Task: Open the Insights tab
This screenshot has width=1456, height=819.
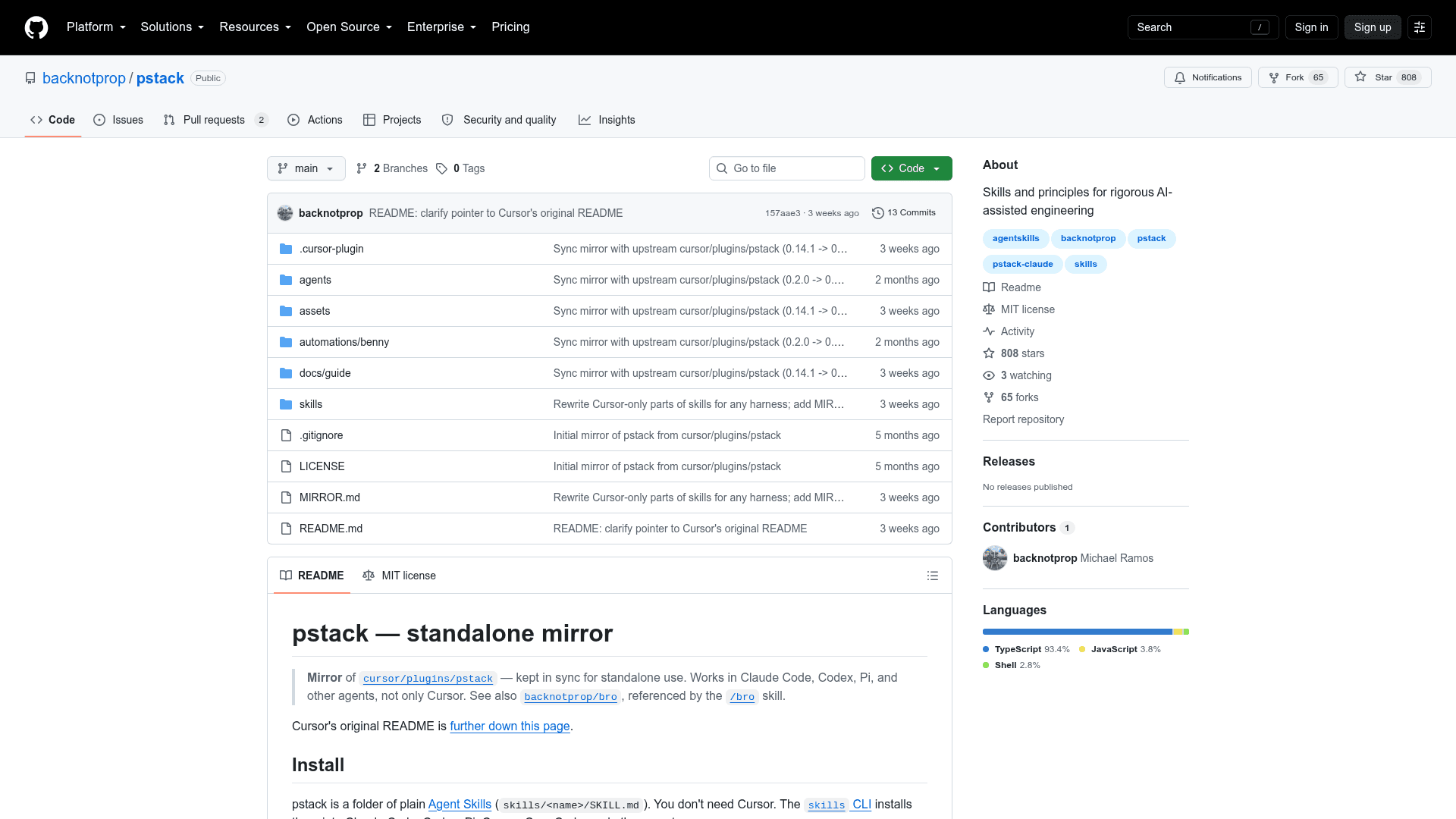Action: [607, 120]
